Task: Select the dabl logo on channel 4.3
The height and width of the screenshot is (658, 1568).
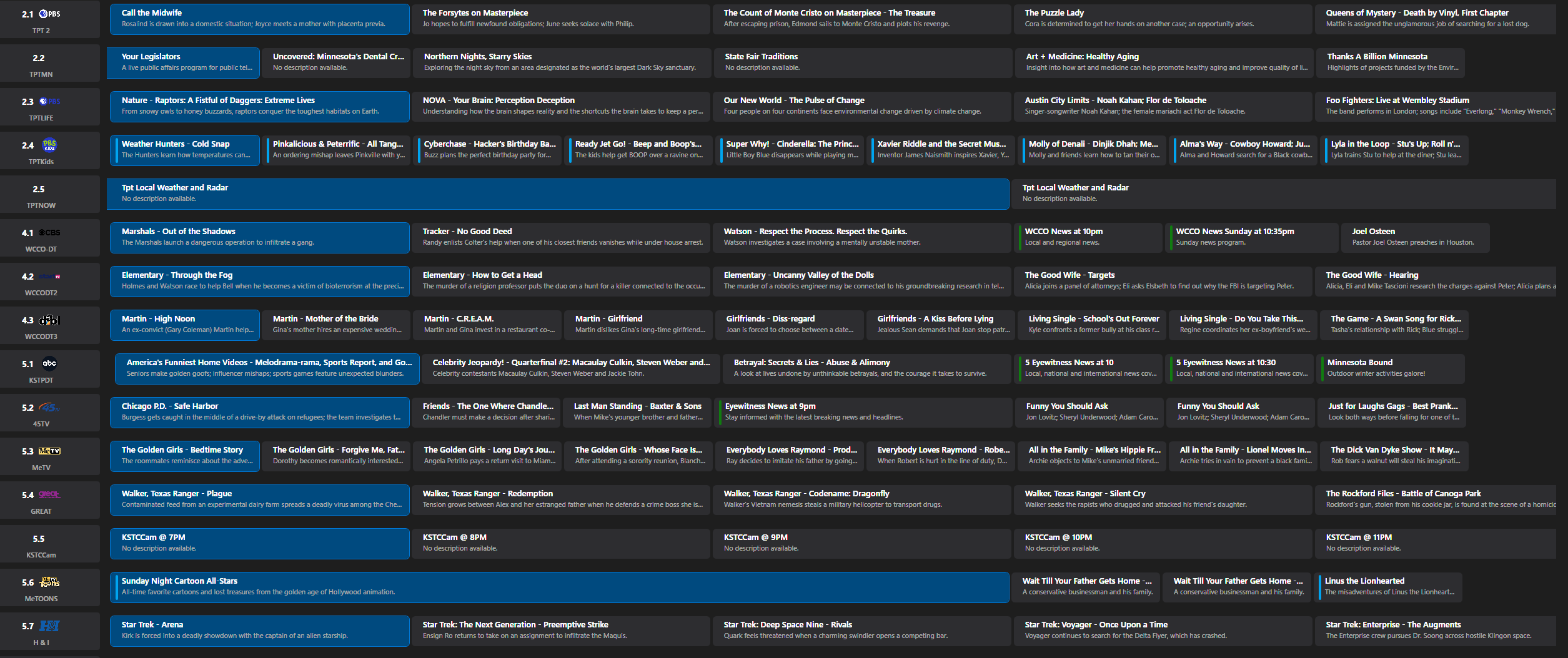Action: [49, 320]
